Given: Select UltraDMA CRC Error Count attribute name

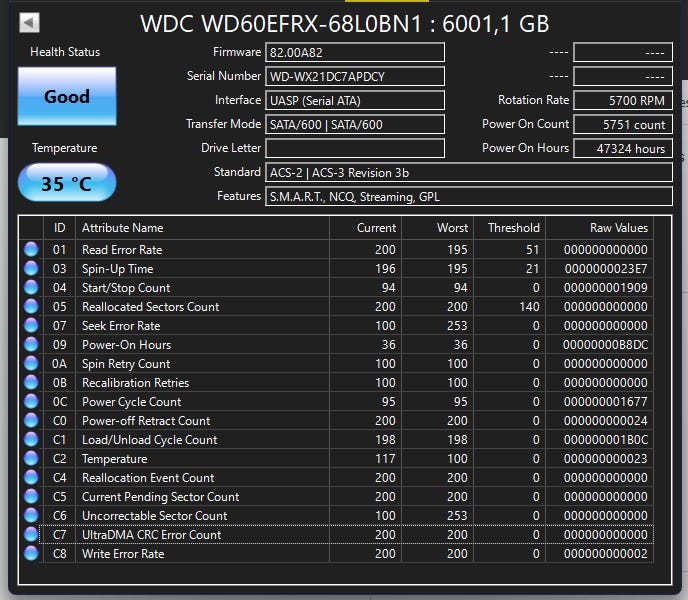Looking at the screenshot, I should [x=151, y=535].
